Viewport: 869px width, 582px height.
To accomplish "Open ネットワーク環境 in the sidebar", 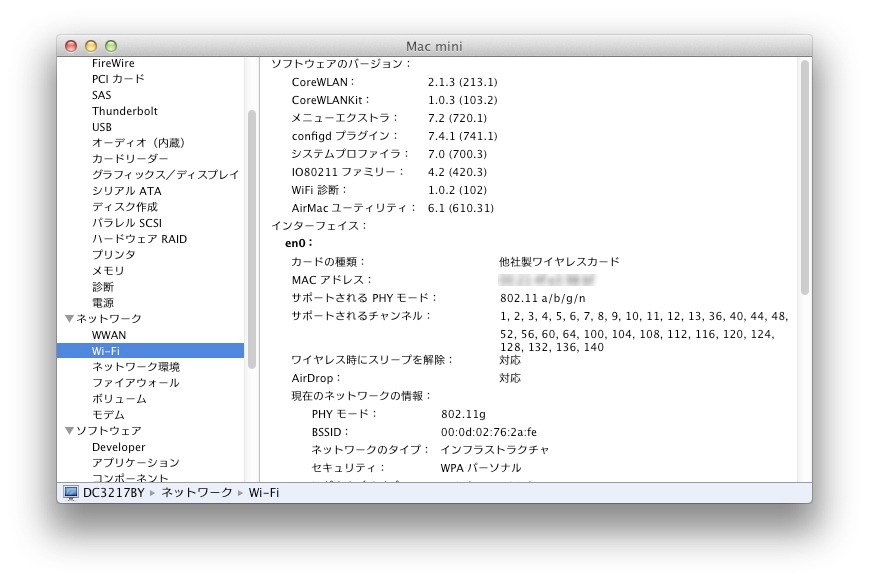I will tap(136, 367).
